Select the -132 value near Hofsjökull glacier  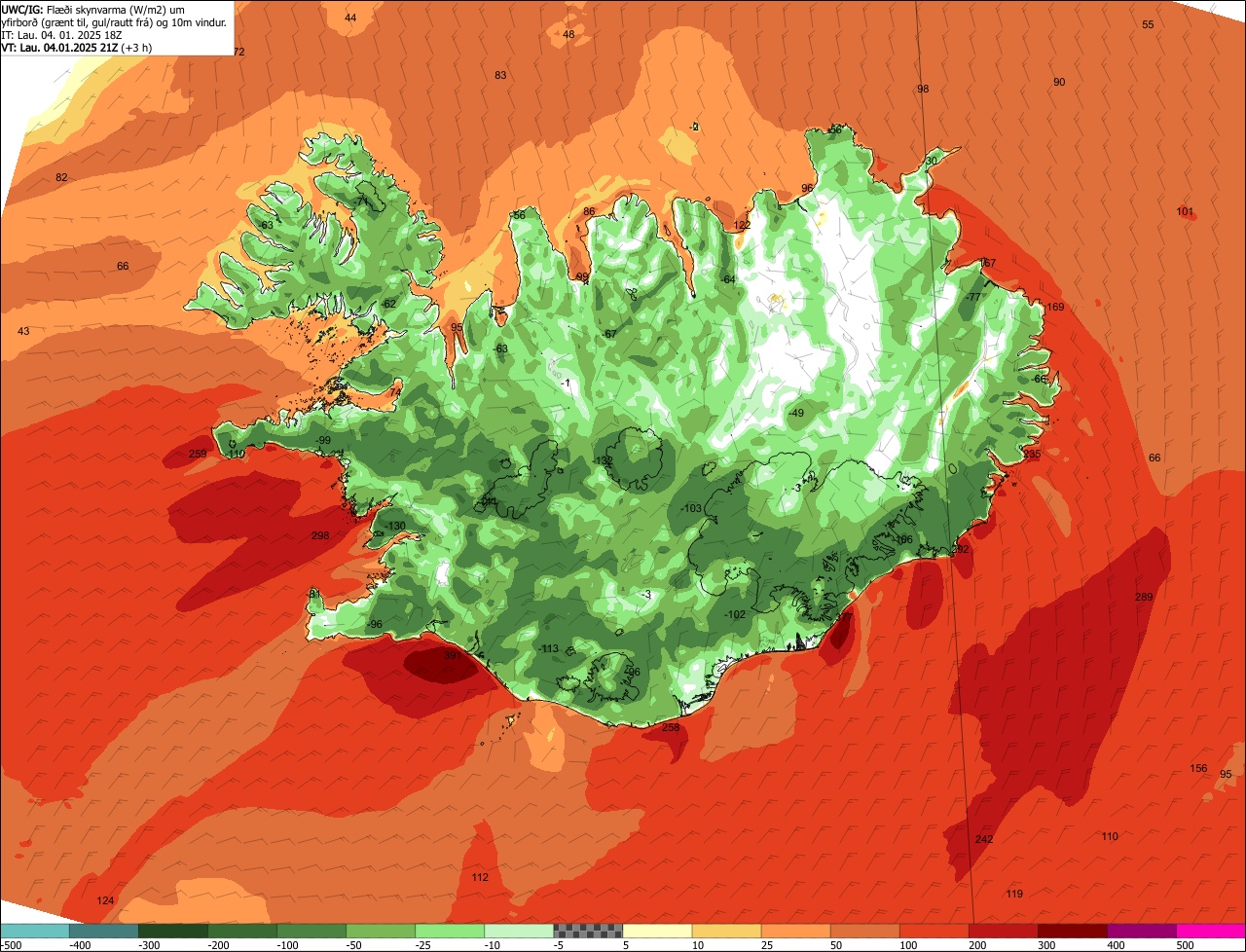pyautogui.click(x=604, y=460)
